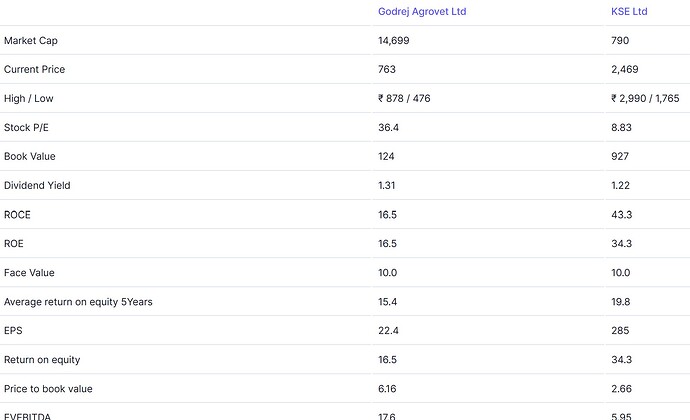Click KSE dividend yield value 1.22
The image size is (690, 420).
tap(620, 185)
